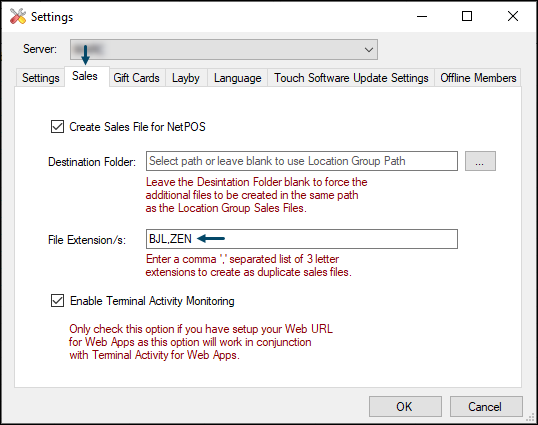Toggle Enable Terminal Activity Monitoring checkbox
538x425 pixels.
coord(57,301)
